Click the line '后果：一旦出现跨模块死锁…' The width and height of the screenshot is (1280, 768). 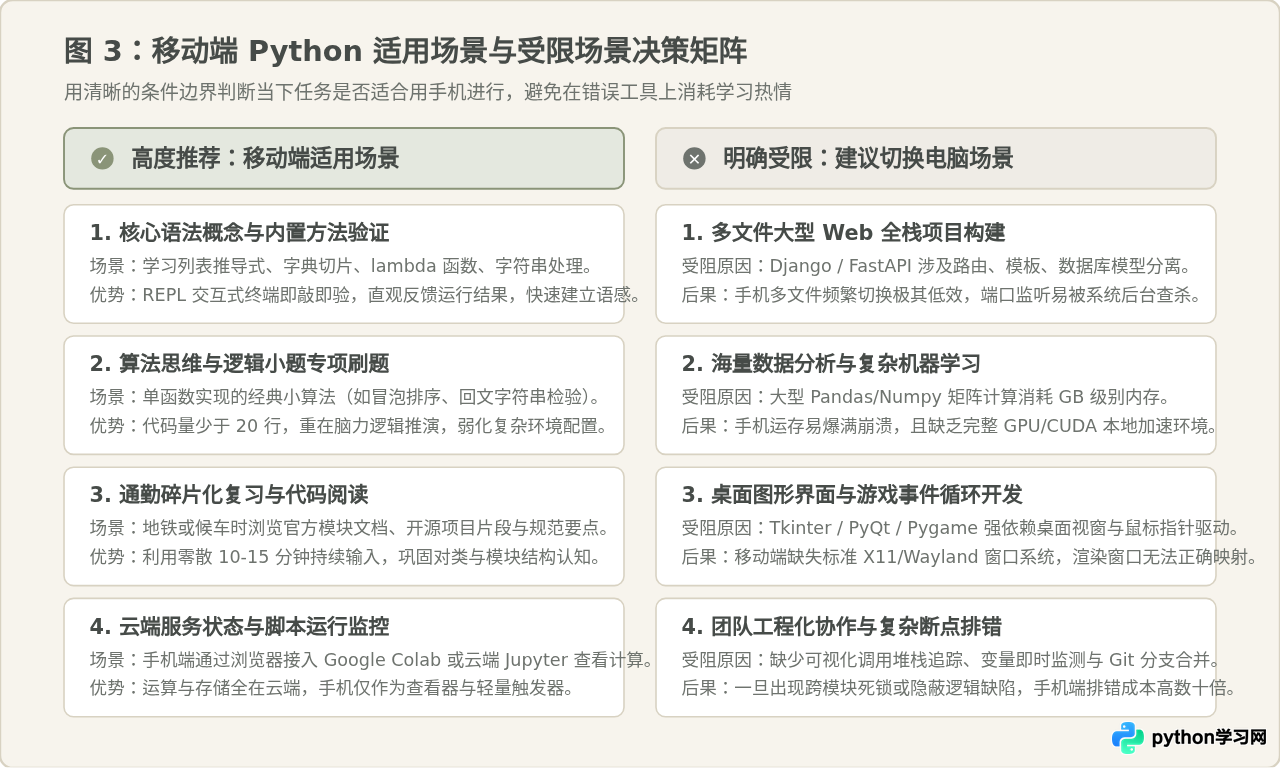[960, 689]
